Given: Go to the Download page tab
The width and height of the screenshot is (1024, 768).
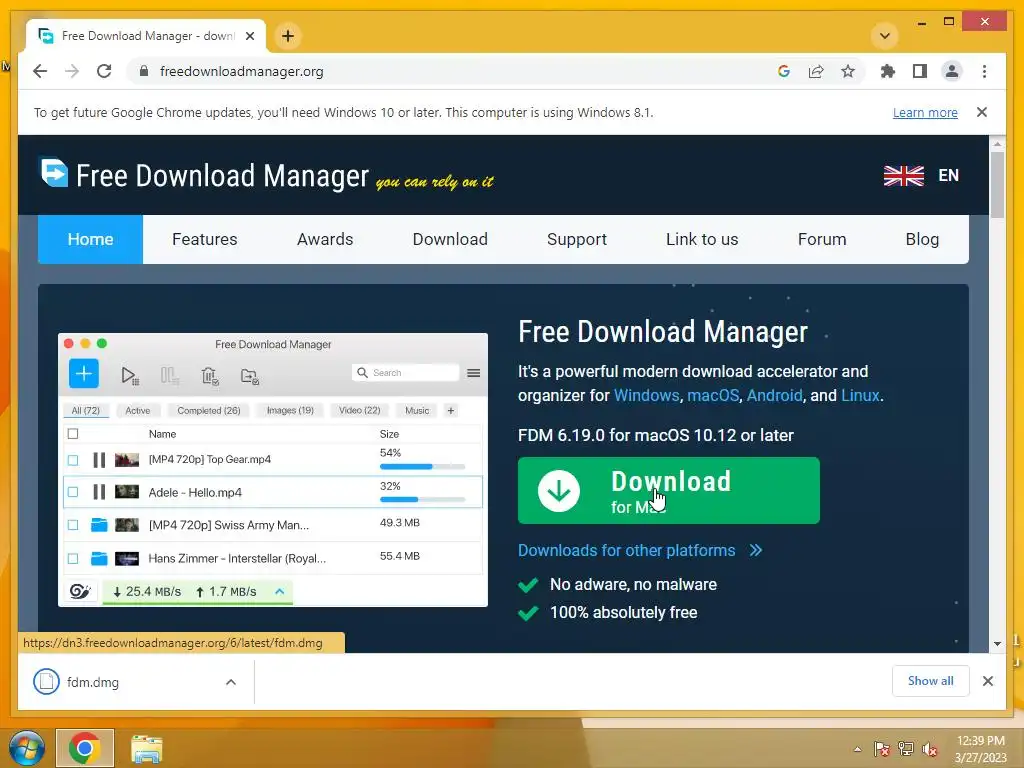Looking at the screenshot, I should coord(450,240).
